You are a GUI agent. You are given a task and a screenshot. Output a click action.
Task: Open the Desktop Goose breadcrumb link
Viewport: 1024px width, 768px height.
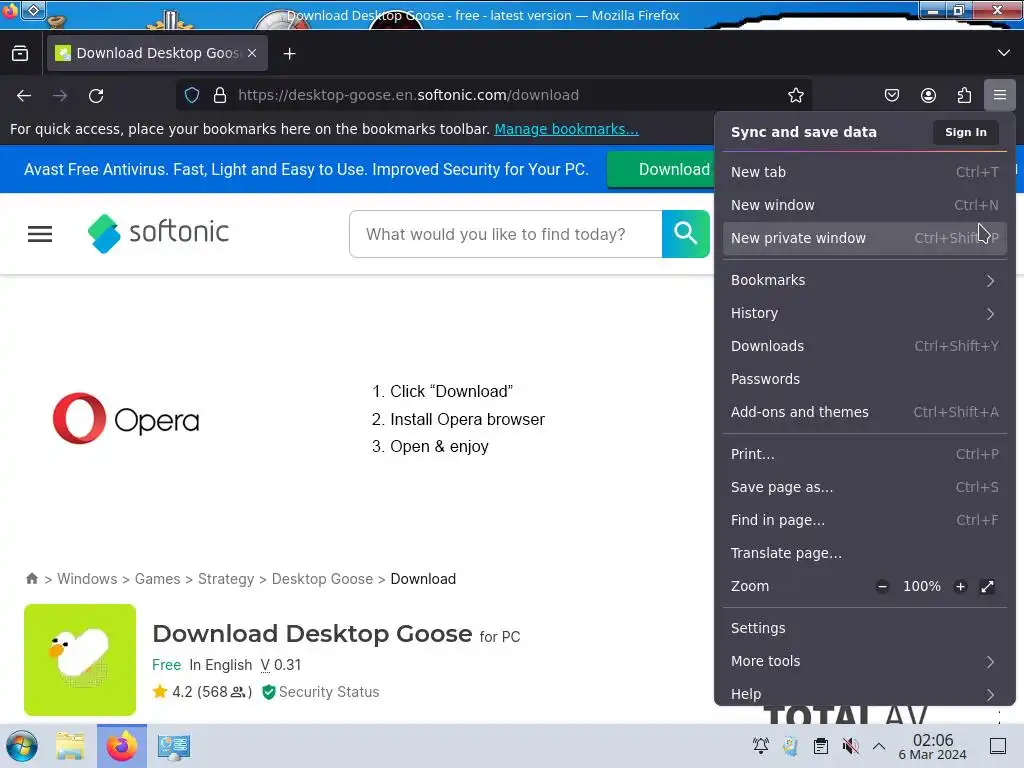322,579
